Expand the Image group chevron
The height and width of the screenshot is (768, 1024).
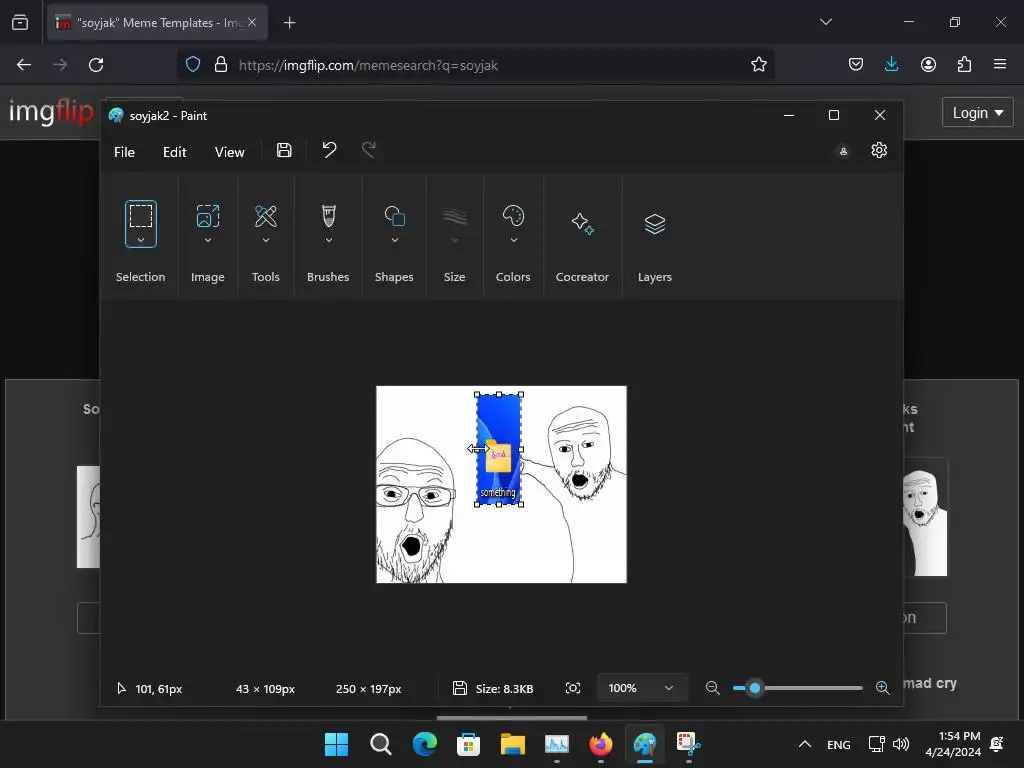pyautogui.click(x=208, y=240)
